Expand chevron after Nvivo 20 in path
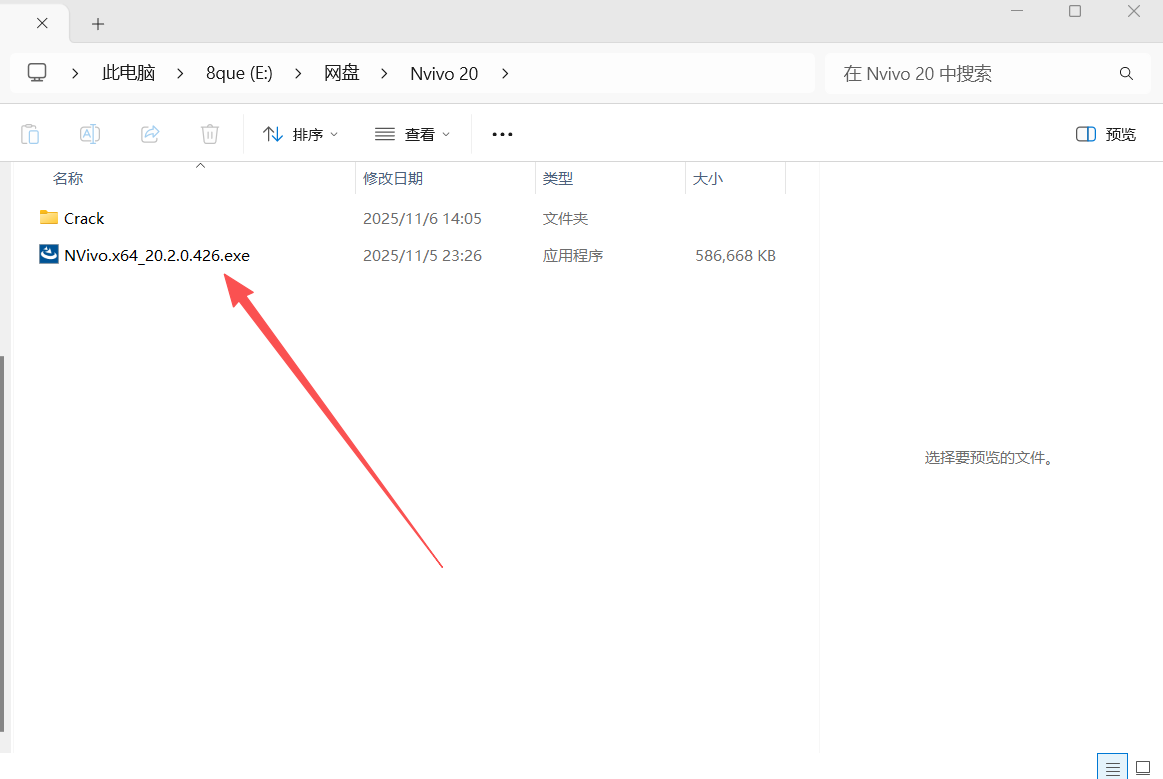This screenshot has width=1163, height=779. pyautogui.click(x=505, y=73)
